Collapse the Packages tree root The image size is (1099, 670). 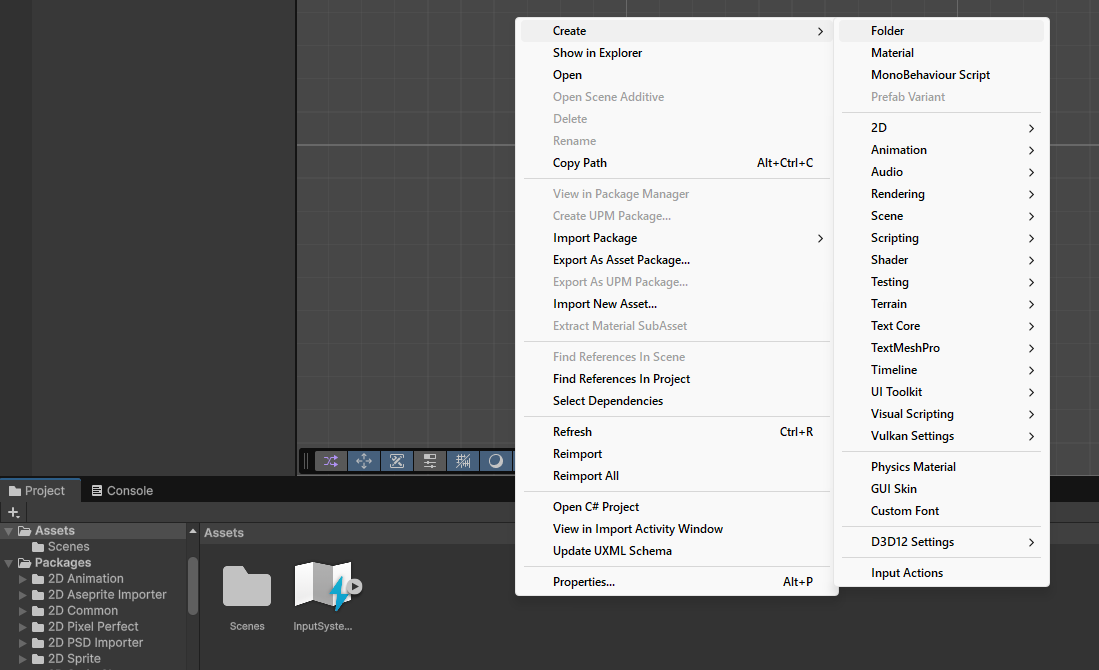(x=8, y=563)
